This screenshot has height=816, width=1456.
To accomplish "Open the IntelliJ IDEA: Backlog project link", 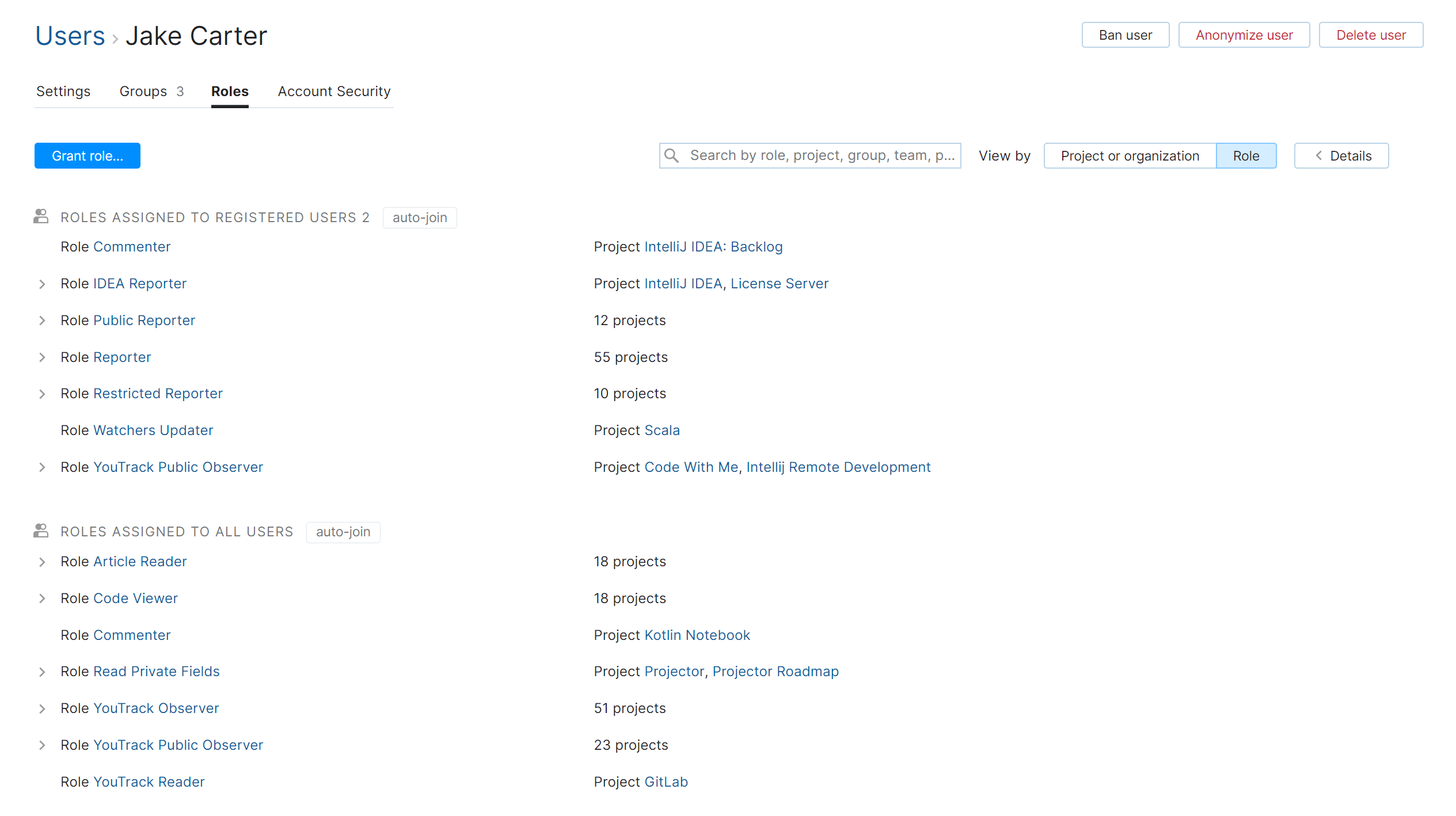I will click(x=713, y=247).
